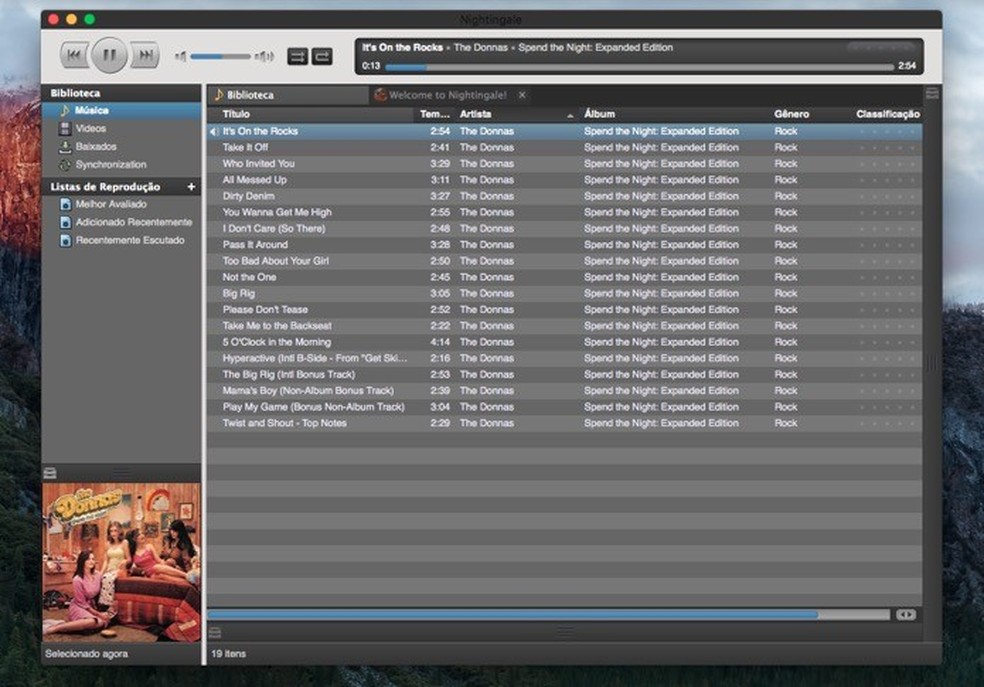Image resolution: width=984 pixels, height=687 pixels.
Task: Go back to the previous track
Action: point(74,56)
